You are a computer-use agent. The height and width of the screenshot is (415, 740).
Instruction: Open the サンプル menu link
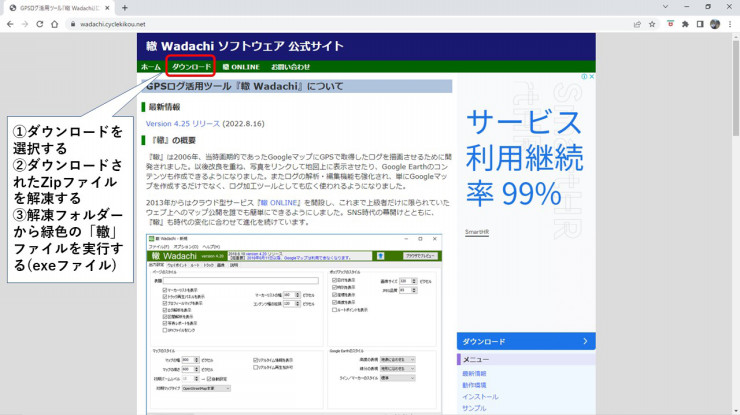[474, 408]
